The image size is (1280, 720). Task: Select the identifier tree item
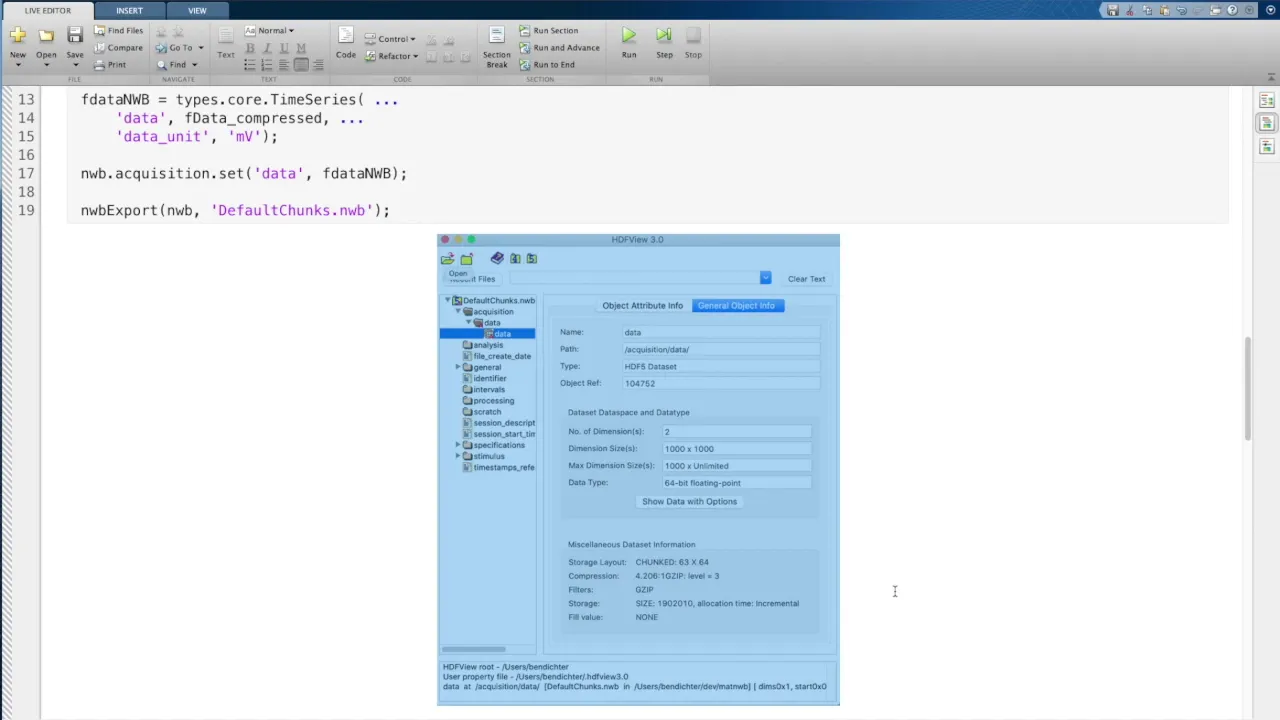485,378
